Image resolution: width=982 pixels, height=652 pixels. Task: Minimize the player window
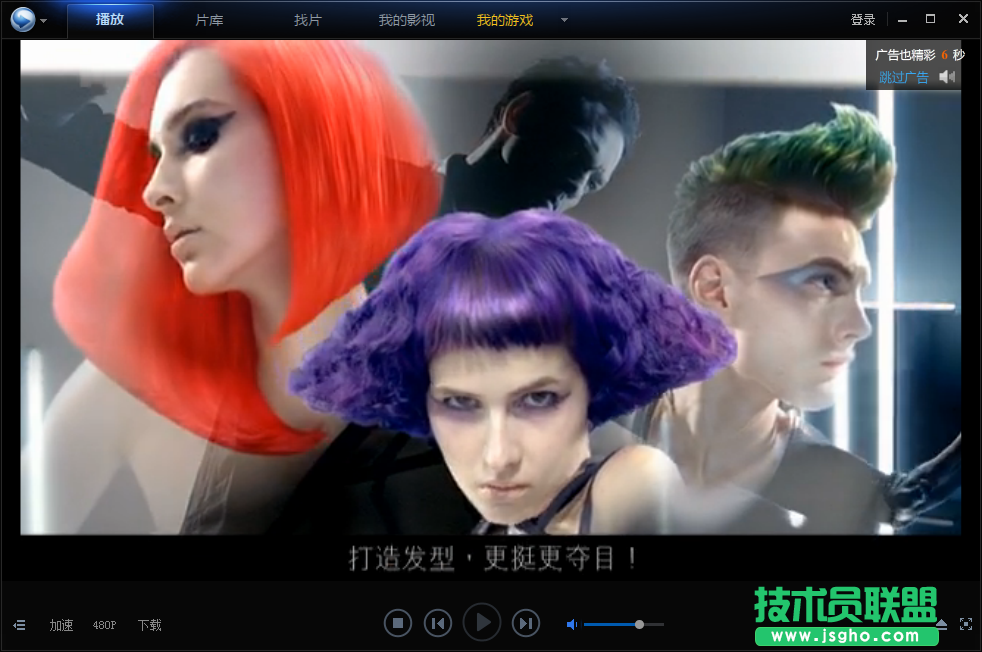point(902,20)
